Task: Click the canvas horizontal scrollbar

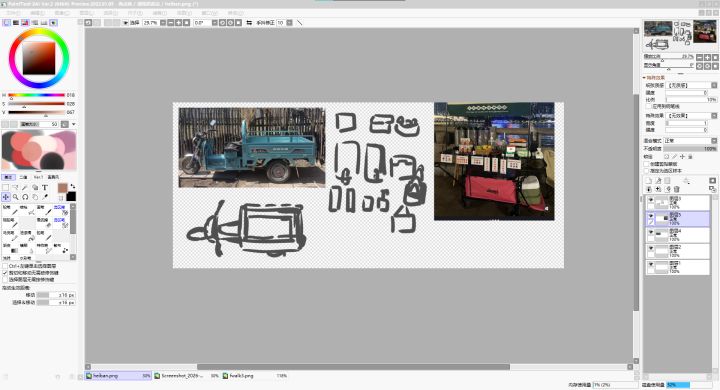Action: [x=354, y=367]
